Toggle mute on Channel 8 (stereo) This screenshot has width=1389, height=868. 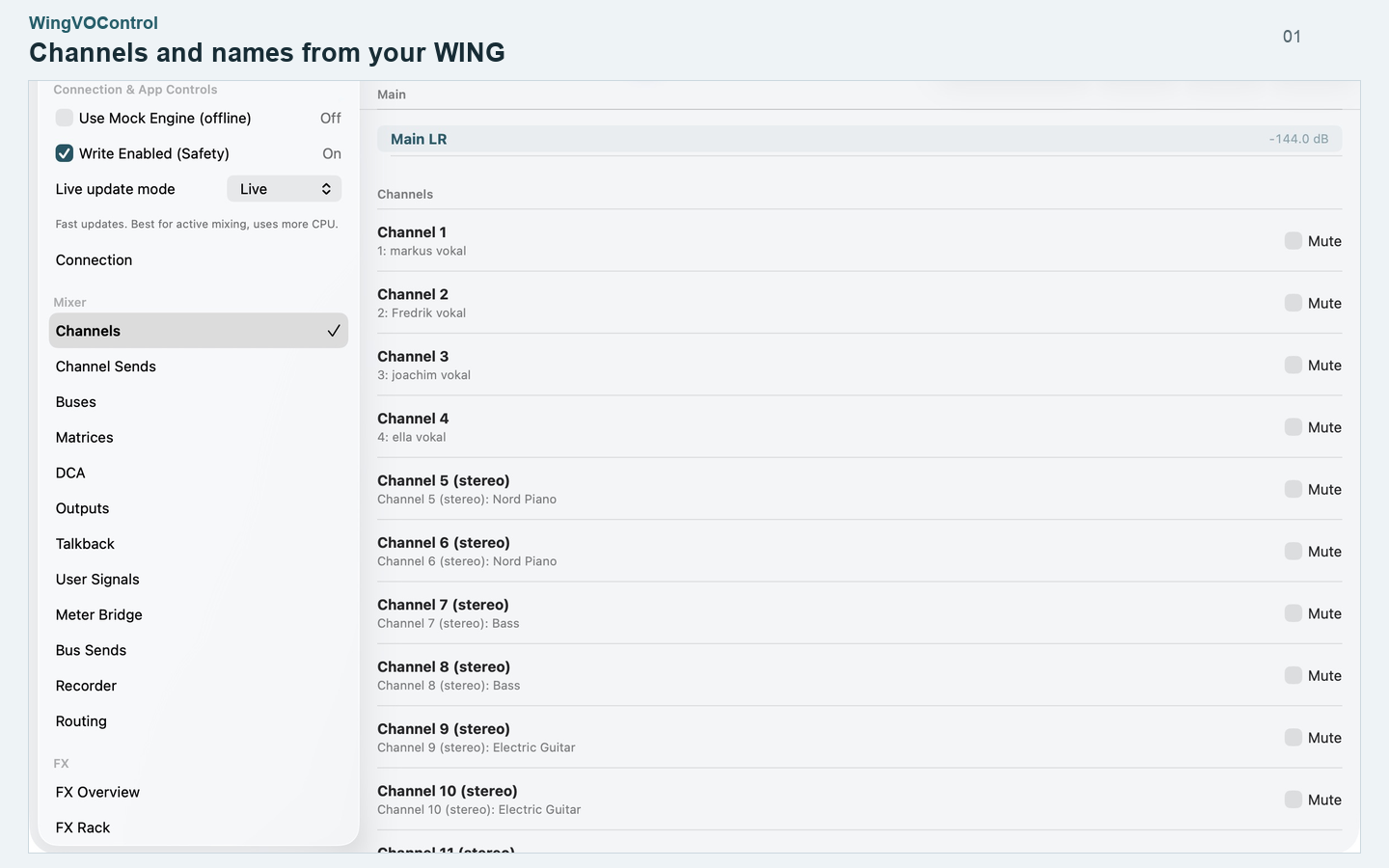(1294, 675)
